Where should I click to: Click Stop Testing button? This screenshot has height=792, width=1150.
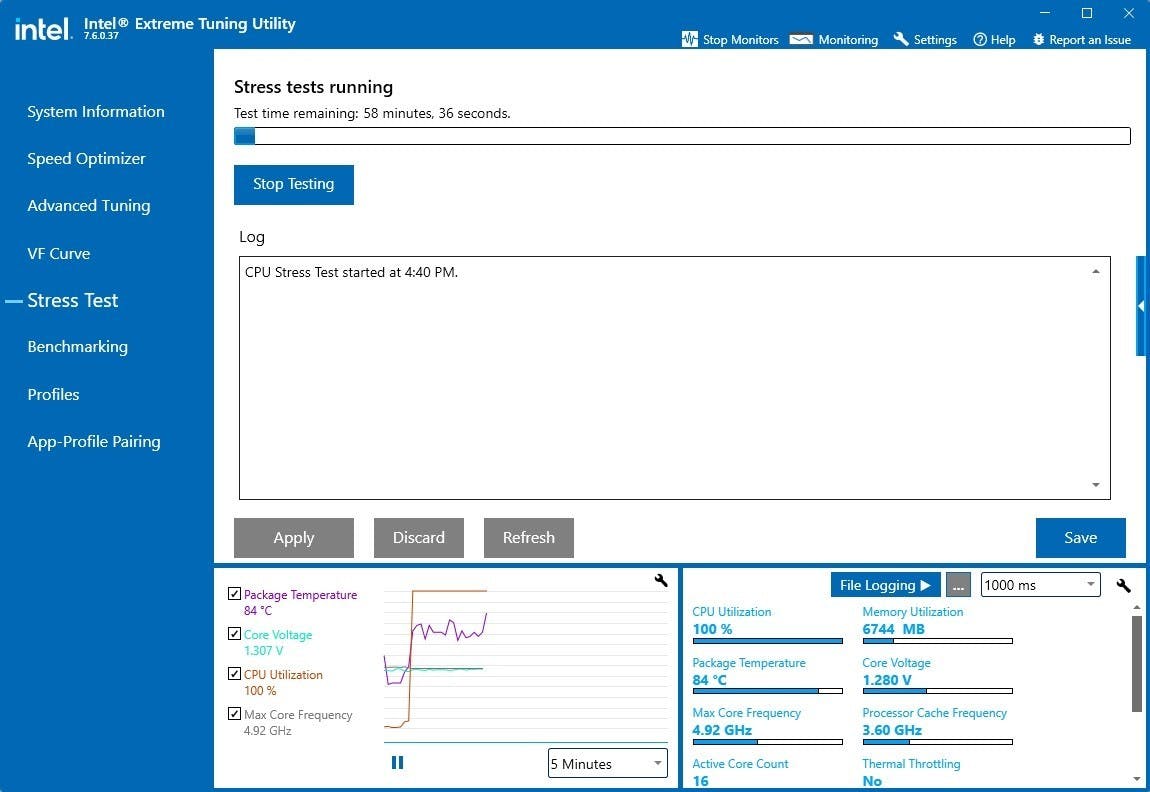(x=293, y=184)
